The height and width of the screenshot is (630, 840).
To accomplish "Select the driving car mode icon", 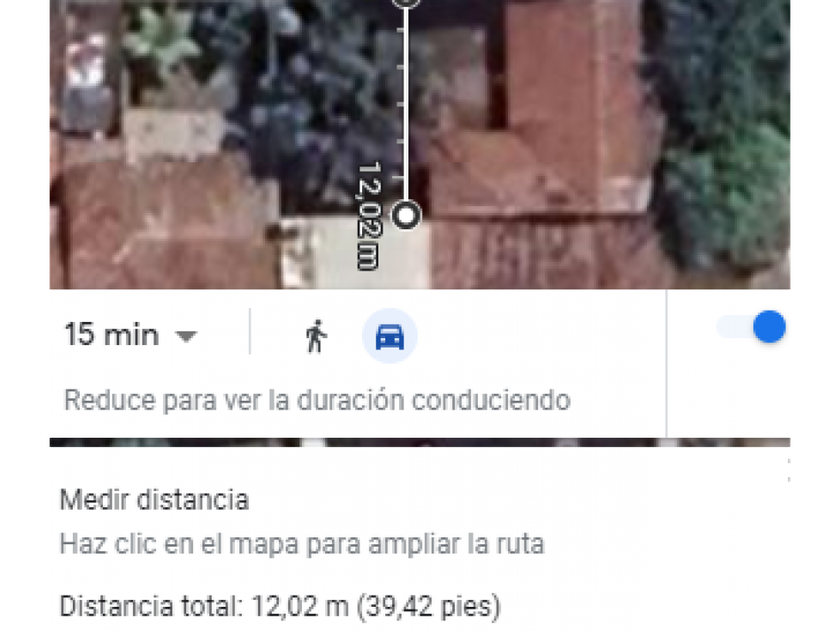I will (389, 336).
